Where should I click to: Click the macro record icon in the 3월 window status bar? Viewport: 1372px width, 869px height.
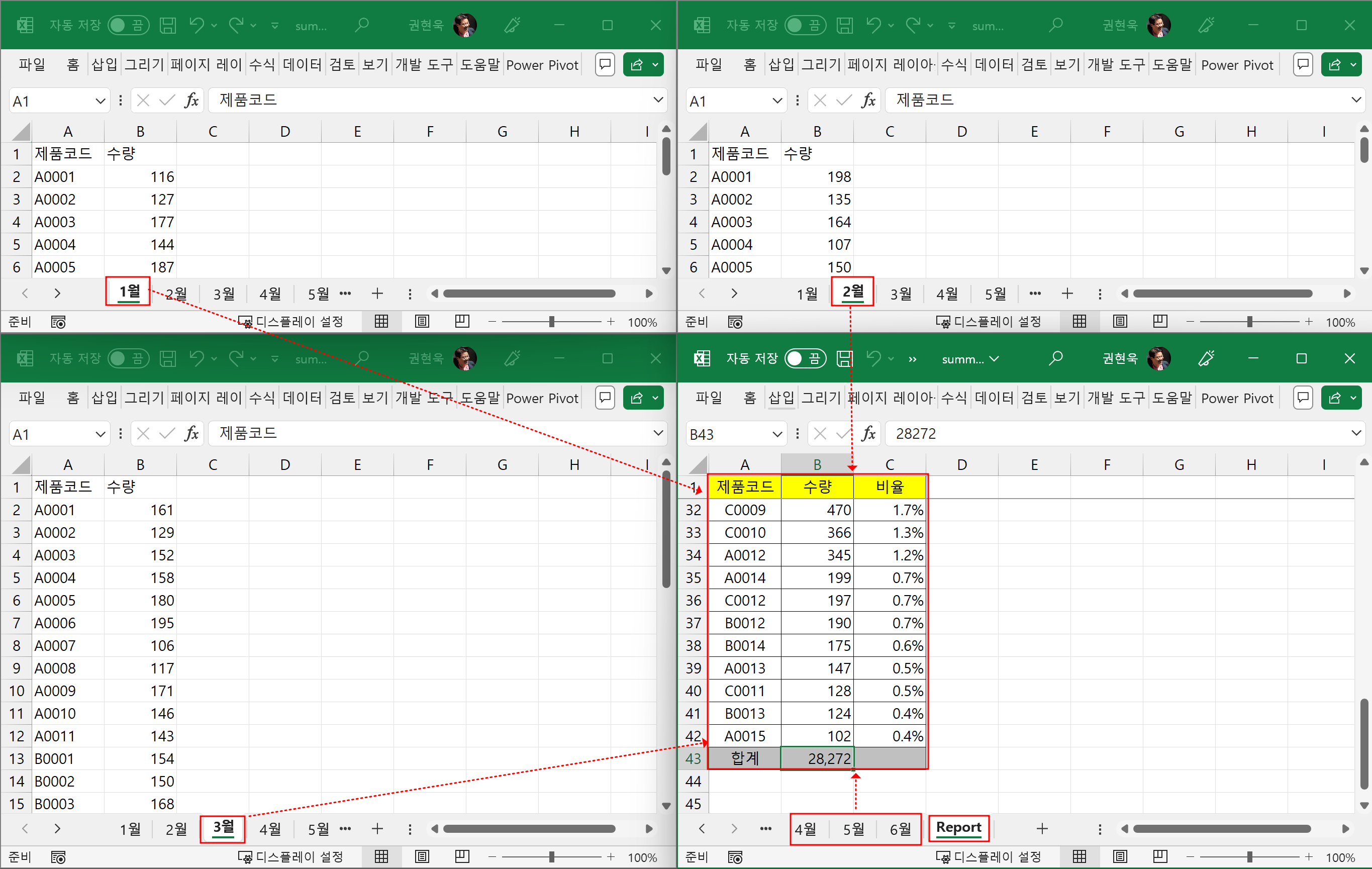58,857
